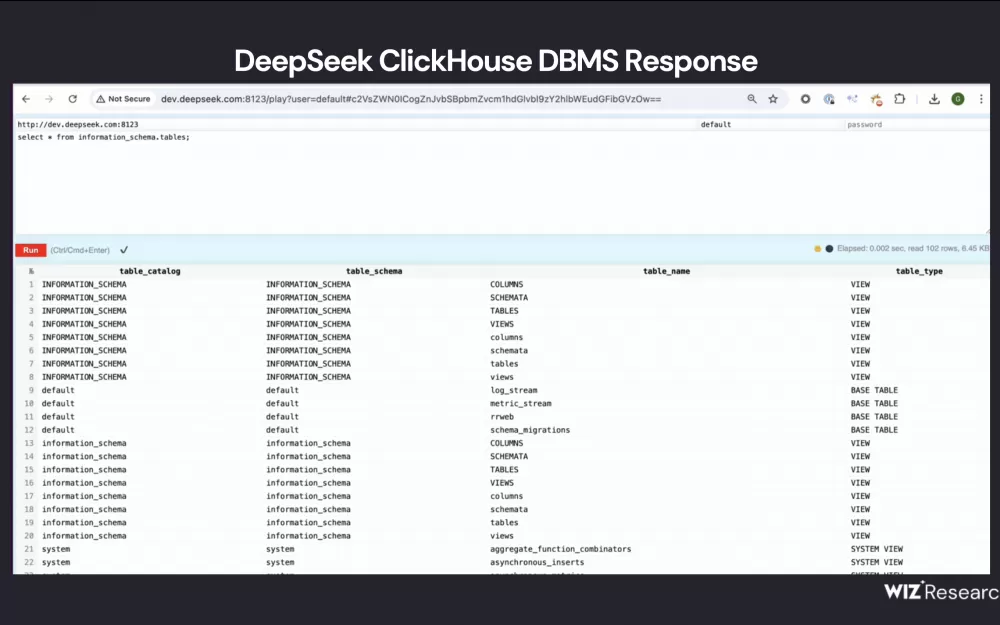
Task: Open the browser three-dot menu
Action: click(x=981, y=99)
